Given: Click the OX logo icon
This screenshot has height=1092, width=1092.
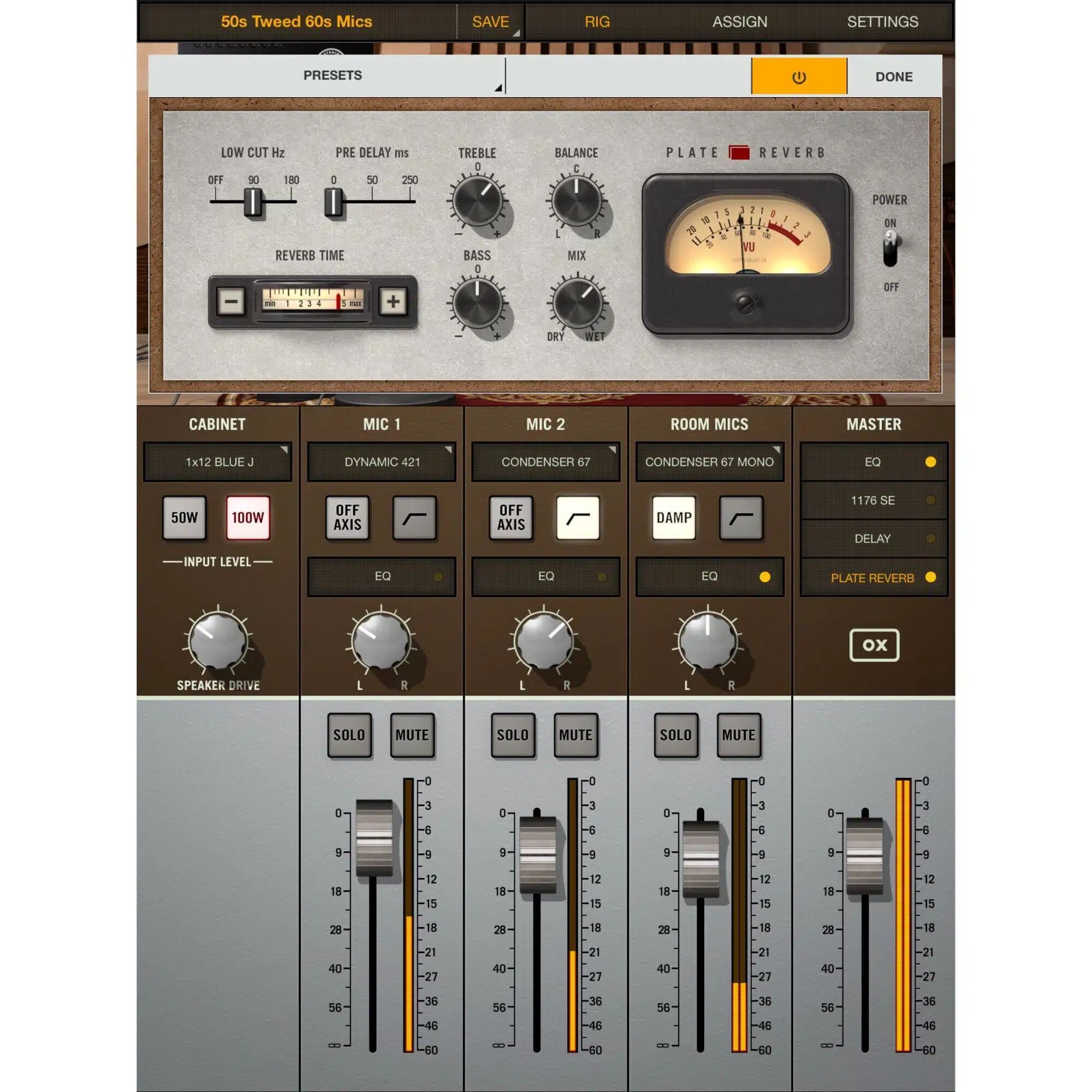Looking at the screenshot, I should pyautogui.click(x=874, y=645).
